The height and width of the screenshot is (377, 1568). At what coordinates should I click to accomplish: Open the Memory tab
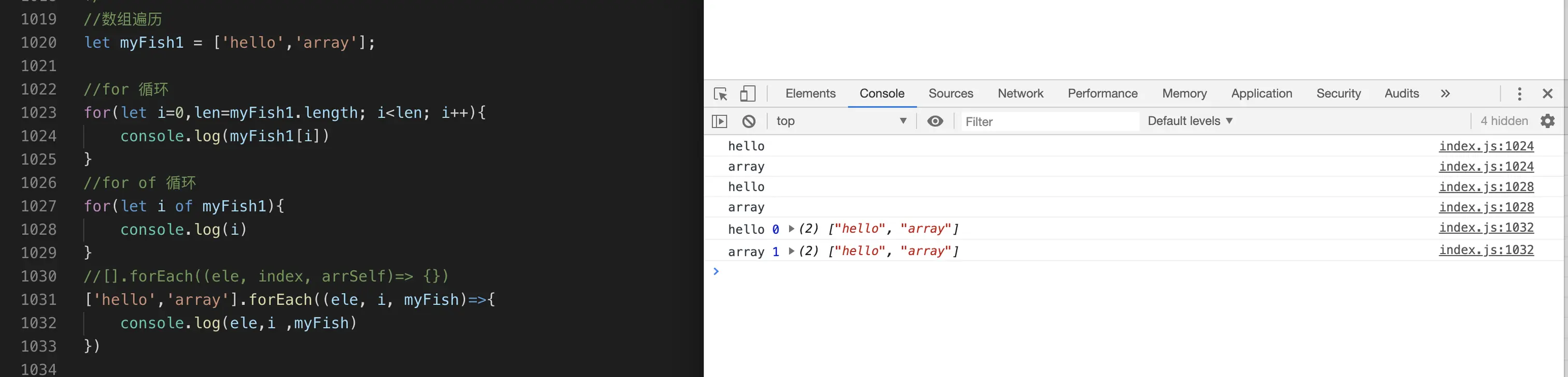point(1184,94)
